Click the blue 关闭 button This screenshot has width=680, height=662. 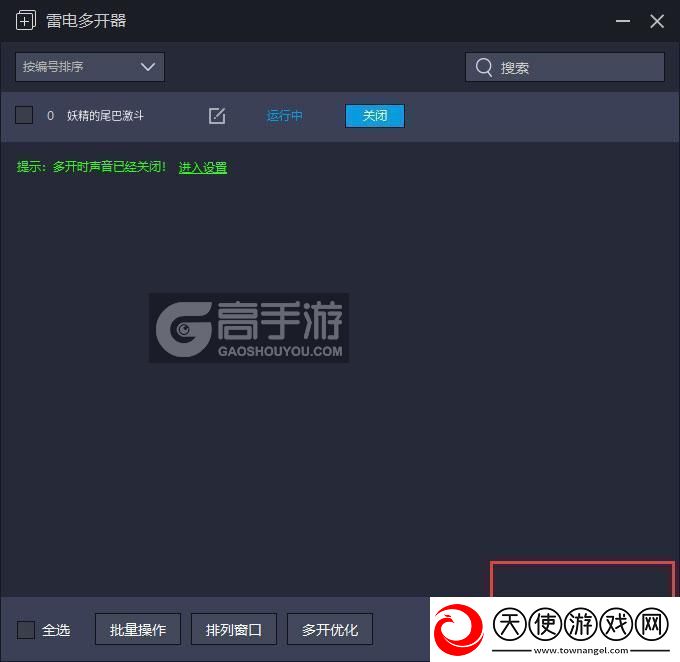375,116
